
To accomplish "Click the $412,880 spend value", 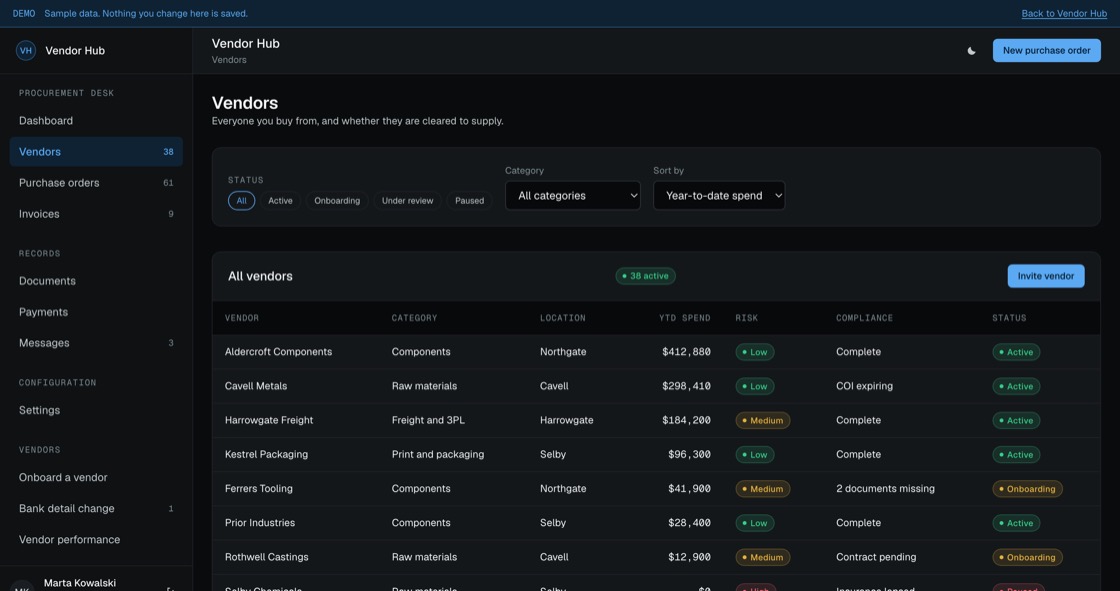I will (686, 352).
